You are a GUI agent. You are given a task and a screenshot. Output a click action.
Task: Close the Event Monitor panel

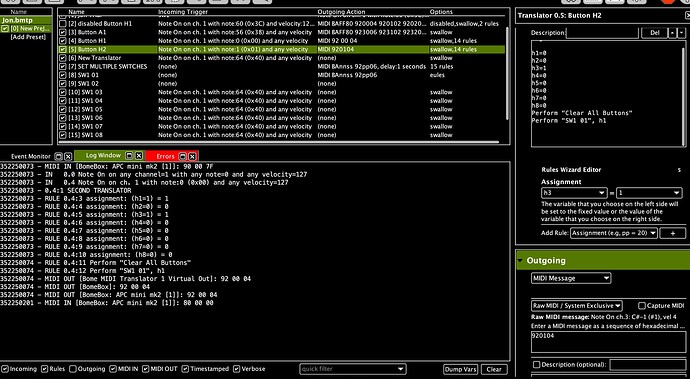click(68, 156)
